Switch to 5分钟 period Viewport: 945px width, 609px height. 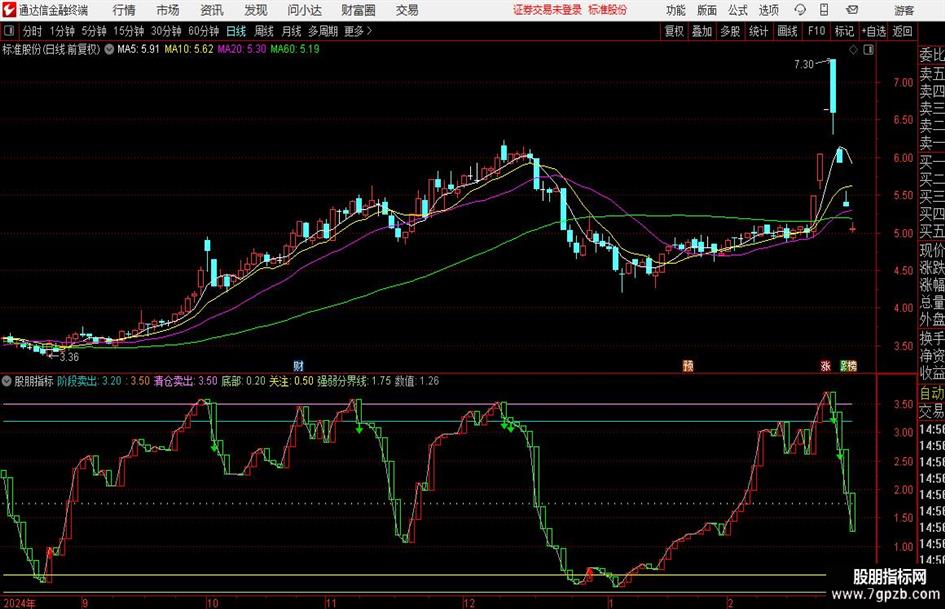[x=94, y=31]
